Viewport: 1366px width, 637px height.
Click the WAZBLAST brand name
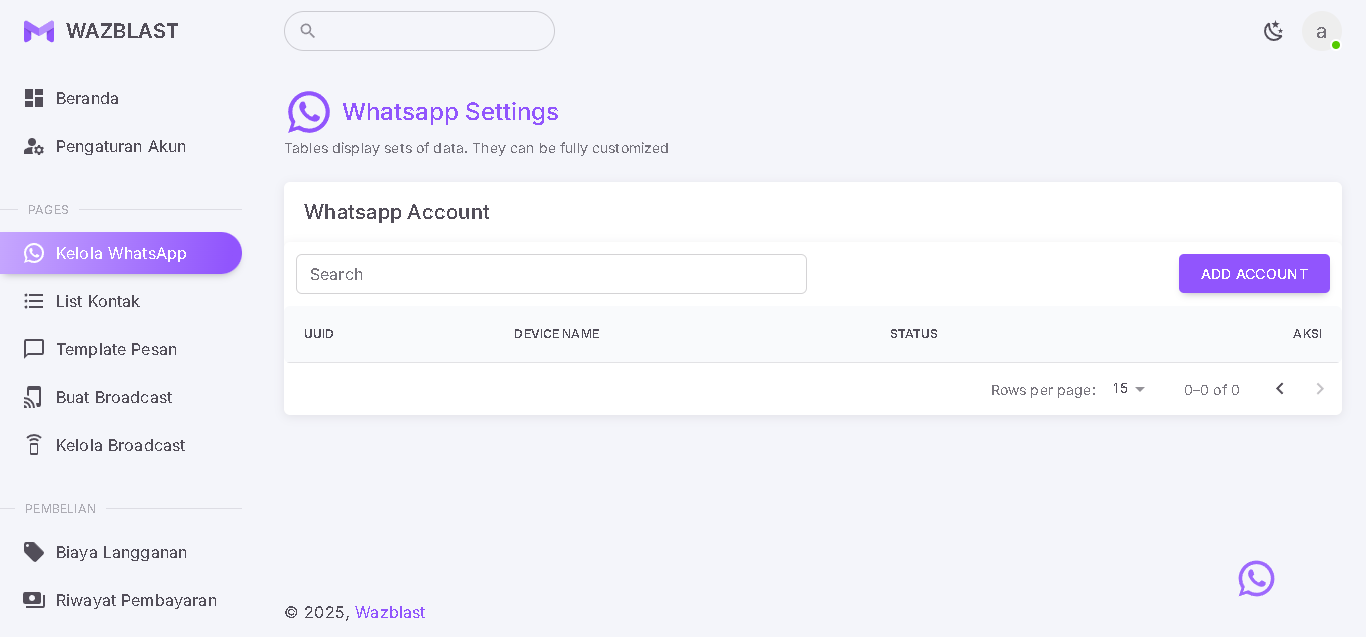(x=122, y=31)
